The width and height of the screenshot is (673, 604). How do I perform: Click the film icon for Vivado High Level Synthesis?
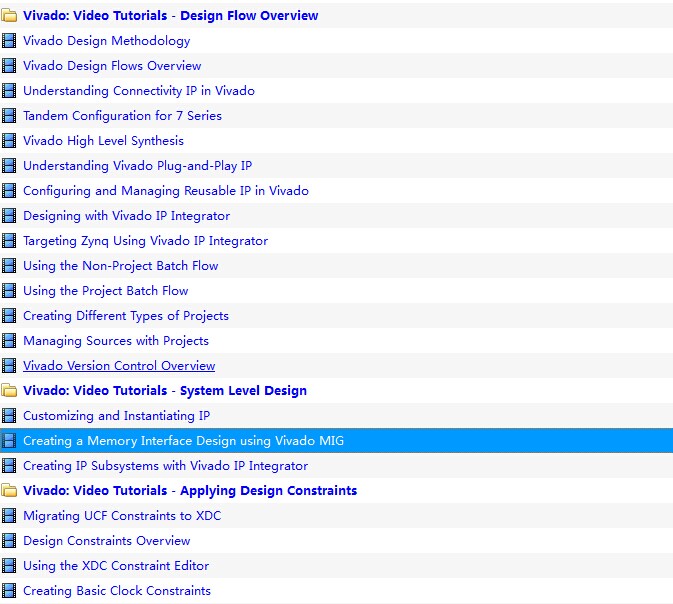[9, 141]
